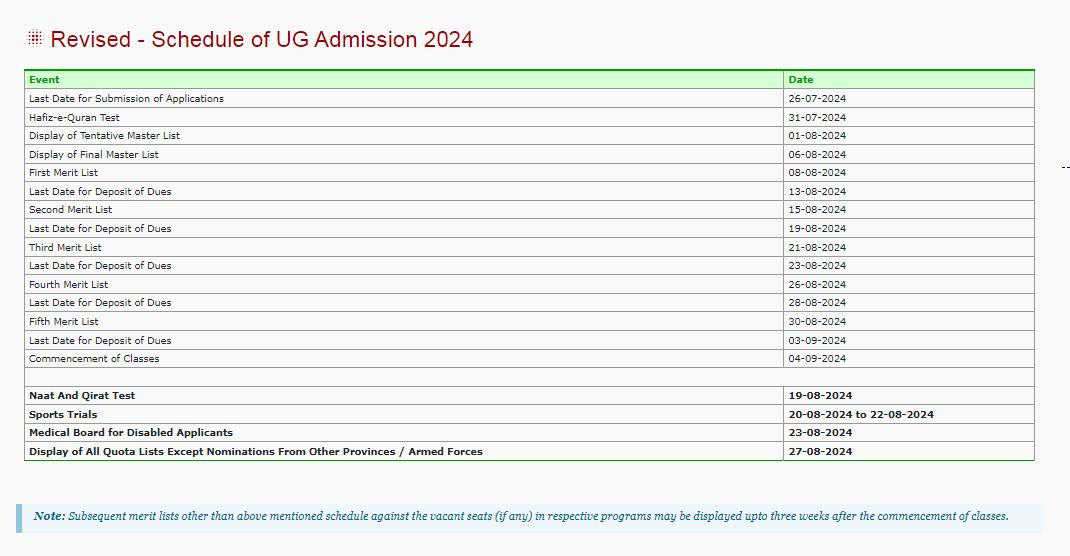Click the dotted icon beside the Revised heading

[35, 38]
